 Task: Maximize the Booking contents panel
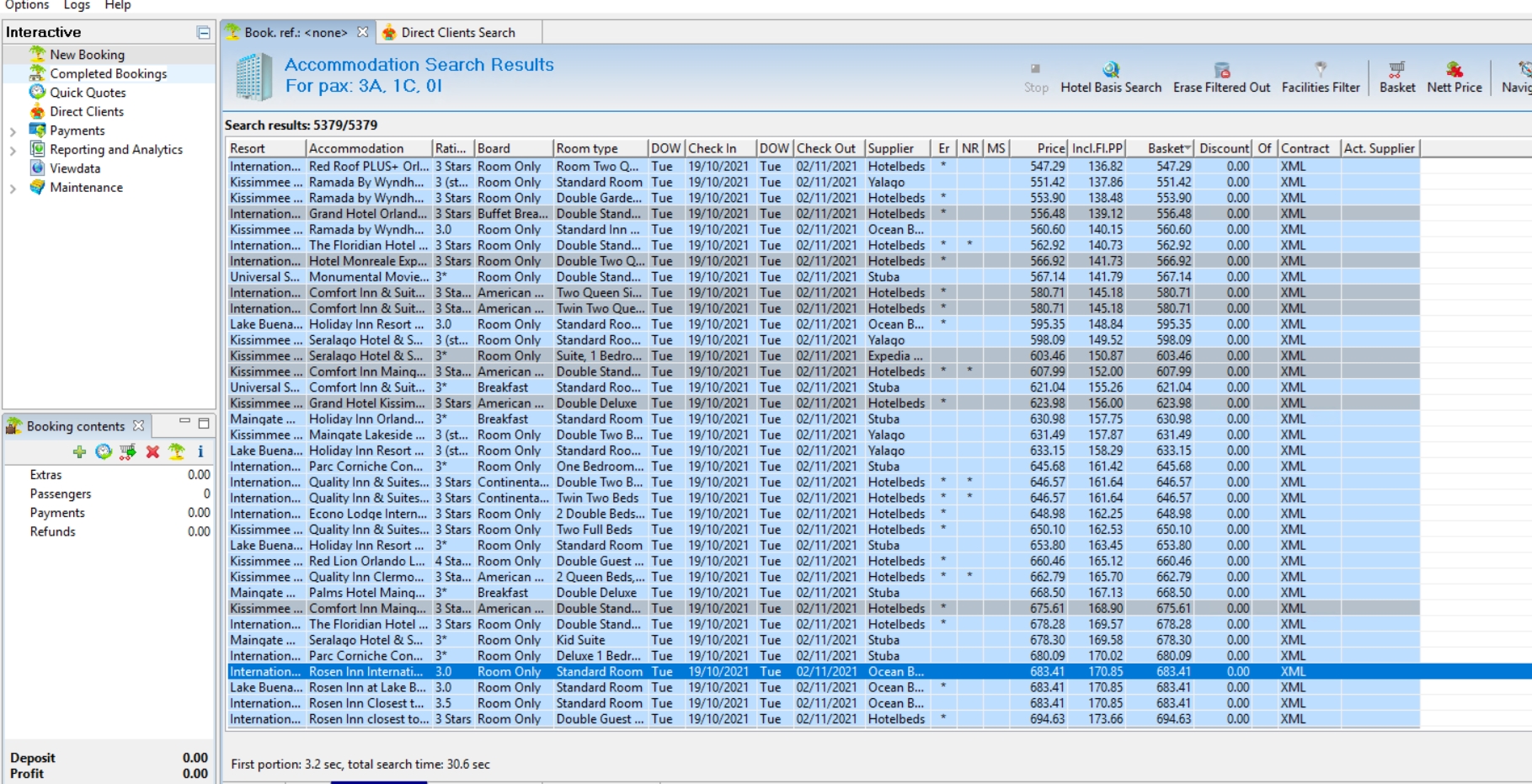coord(204,424)
